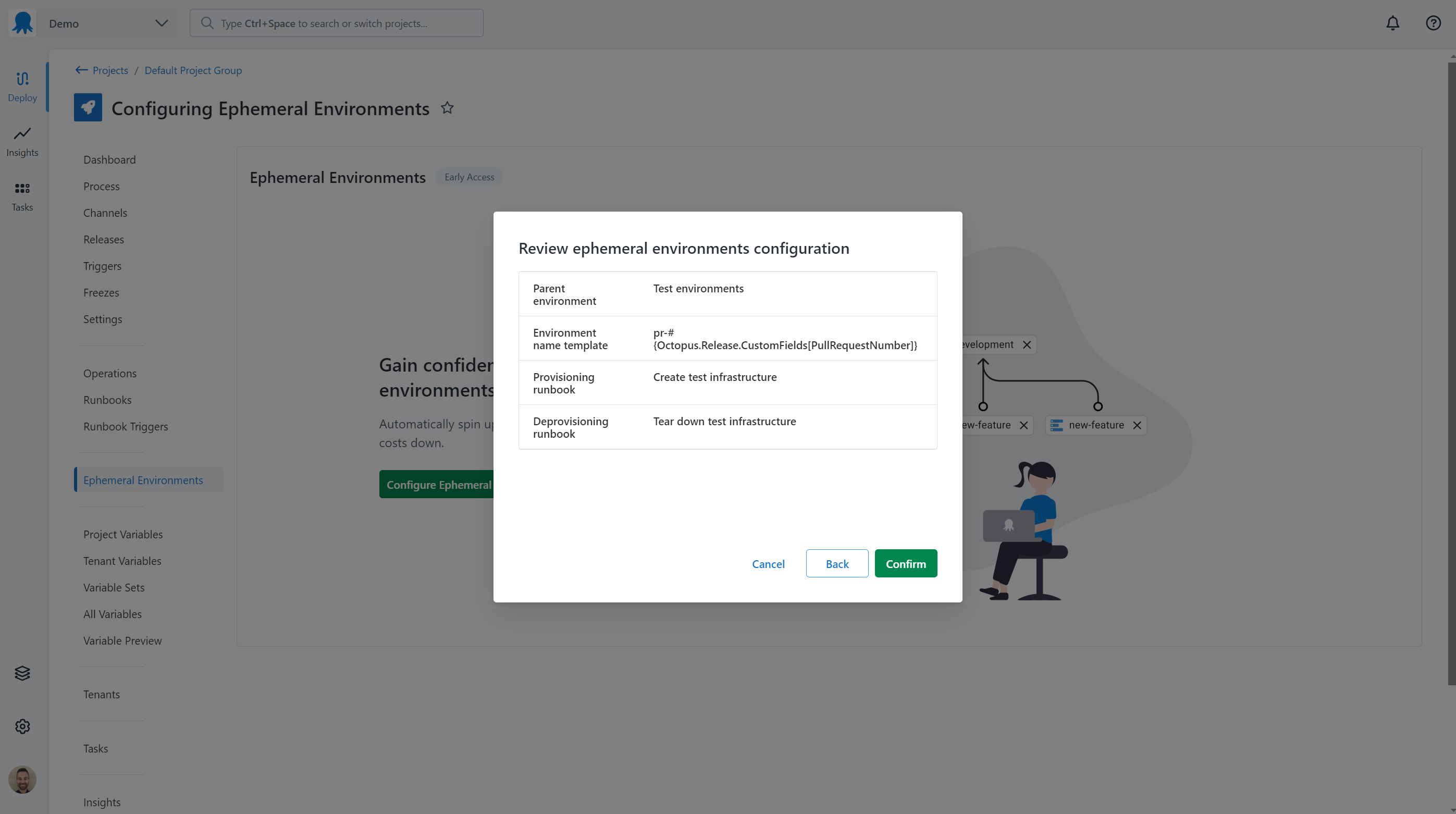The image size is (1456, 814).
Task: Click Configure Ephemeral Environments button
Action: point(436,485)
